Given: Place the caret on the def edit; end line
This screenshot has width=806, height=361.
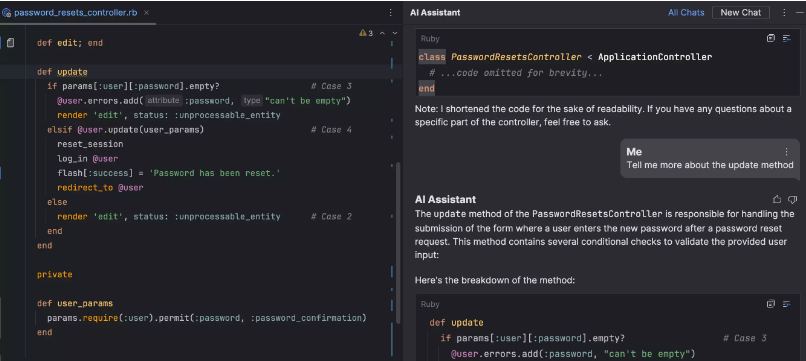Looking at the screenshot, I should 70,43.
